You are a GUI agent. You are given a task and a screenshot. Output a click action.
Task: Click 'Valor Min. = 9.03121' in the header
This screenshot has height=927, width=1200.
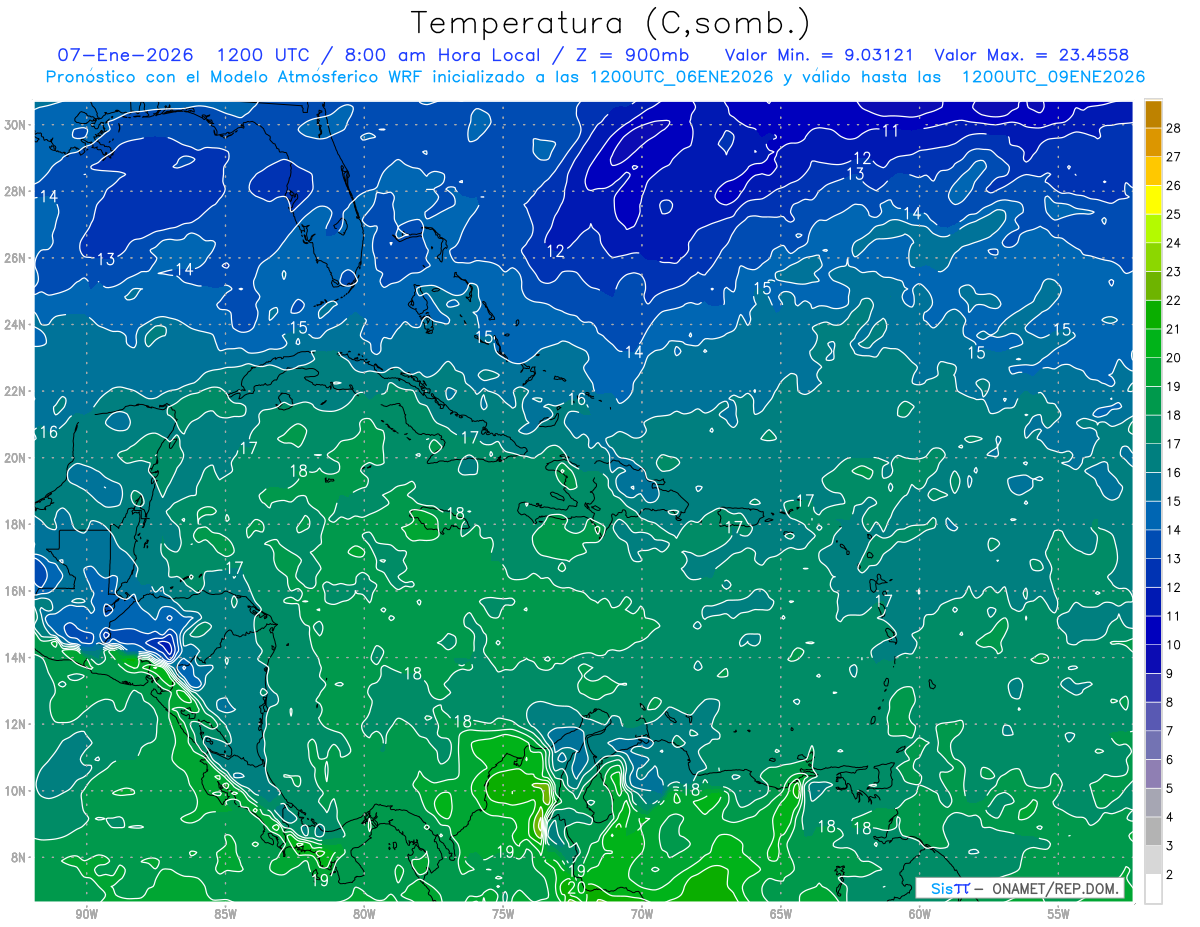point(818,55)
